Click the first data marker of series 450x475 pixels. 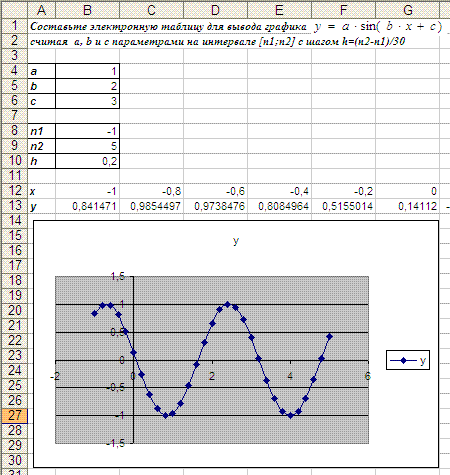coord(94,314)
